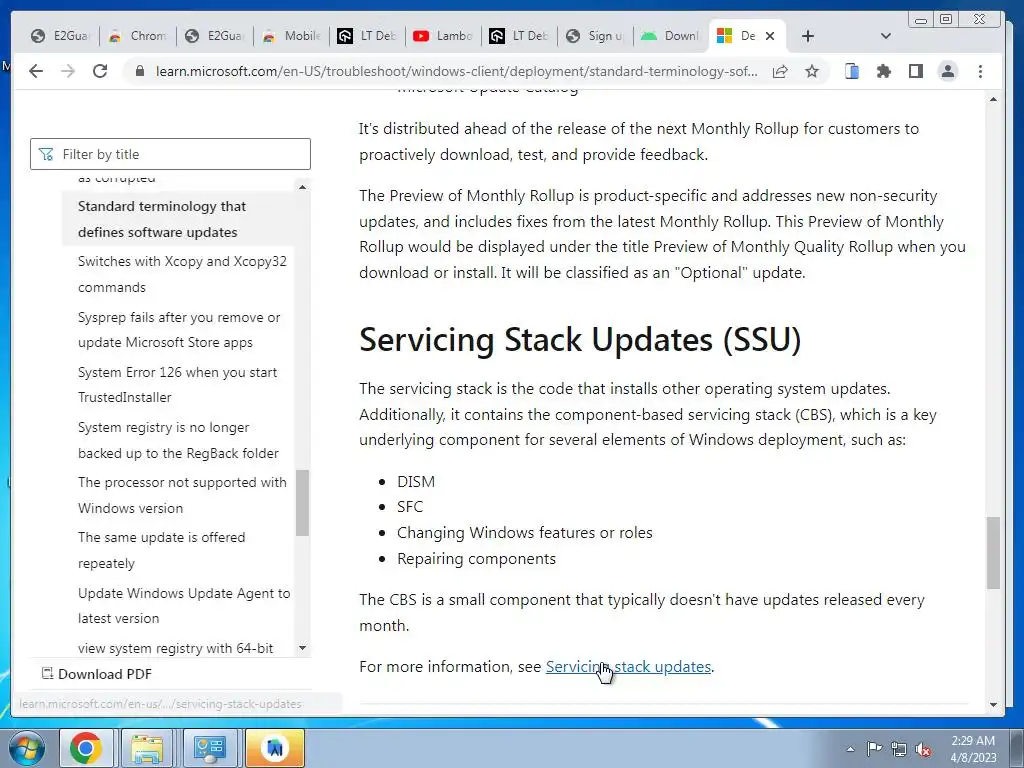This screenshot has height=768, width=1024.
Task: Switch to the Downl tab
Action: click(x=671, y=36)
